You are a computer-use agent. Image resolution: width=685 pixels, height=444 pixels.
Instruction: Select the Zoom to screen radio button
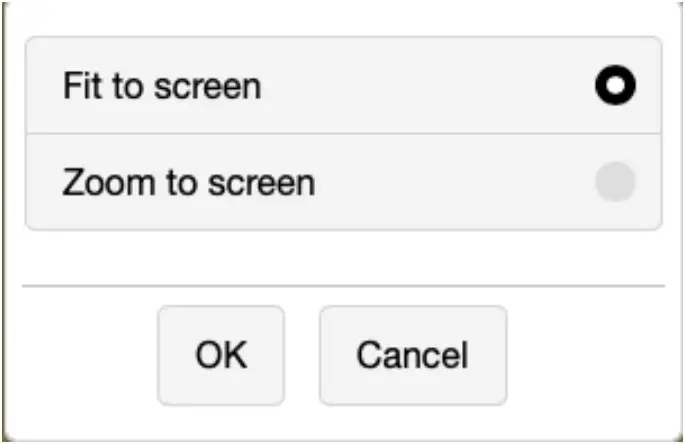pyautogui.click(x=615, y=182)
